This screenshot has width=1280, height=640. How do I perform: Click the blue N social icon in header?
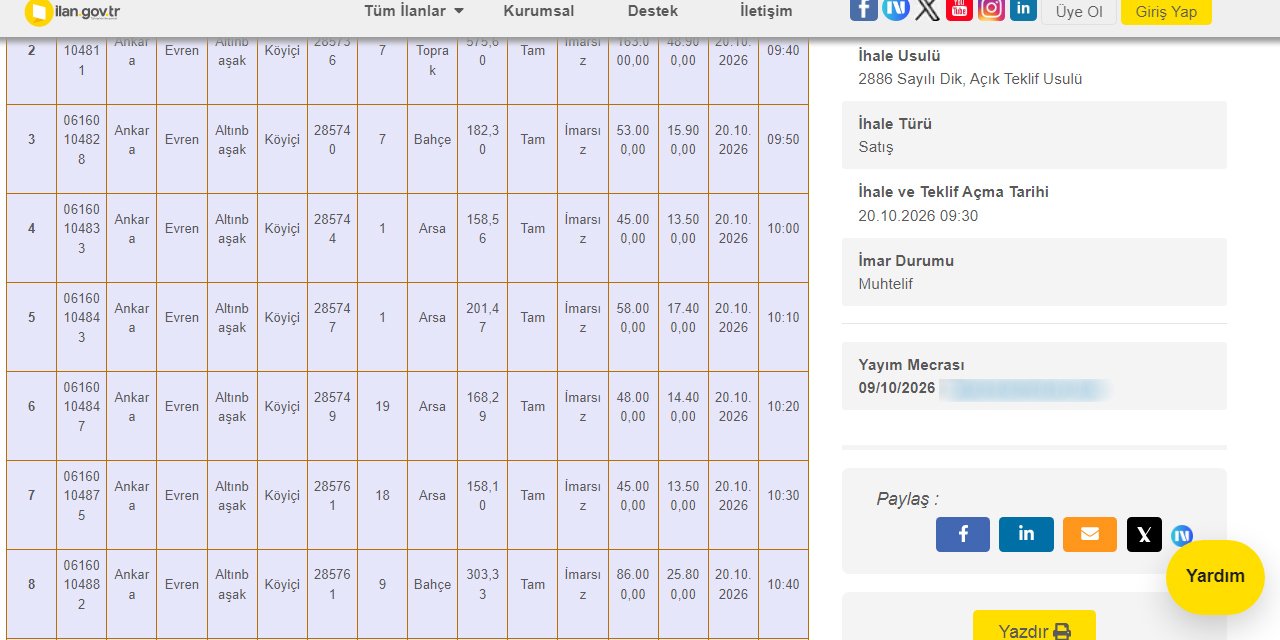click(896, 9)
